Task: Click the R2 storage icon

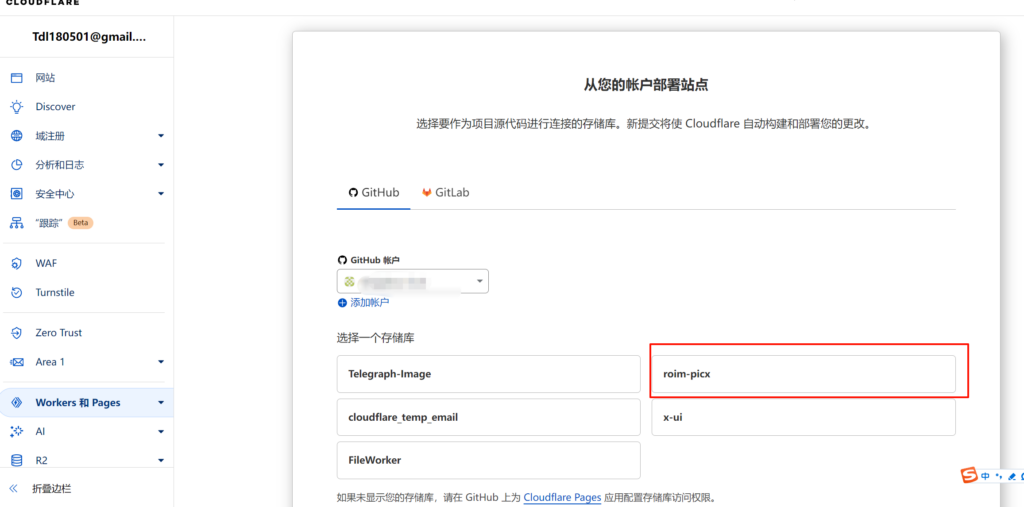Action: point(16,461)
